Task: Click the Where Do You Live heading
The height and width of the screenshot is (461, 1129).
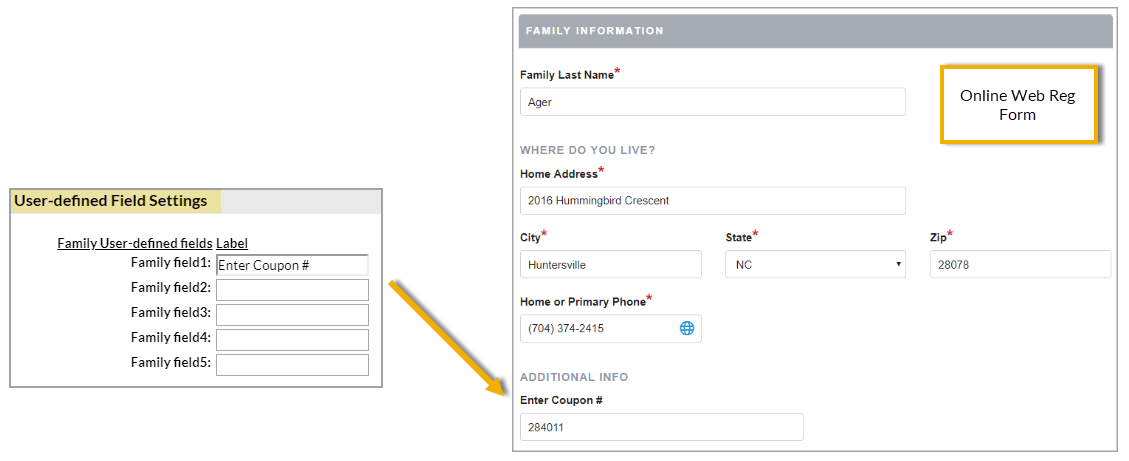Action: (x=587, y=150)
